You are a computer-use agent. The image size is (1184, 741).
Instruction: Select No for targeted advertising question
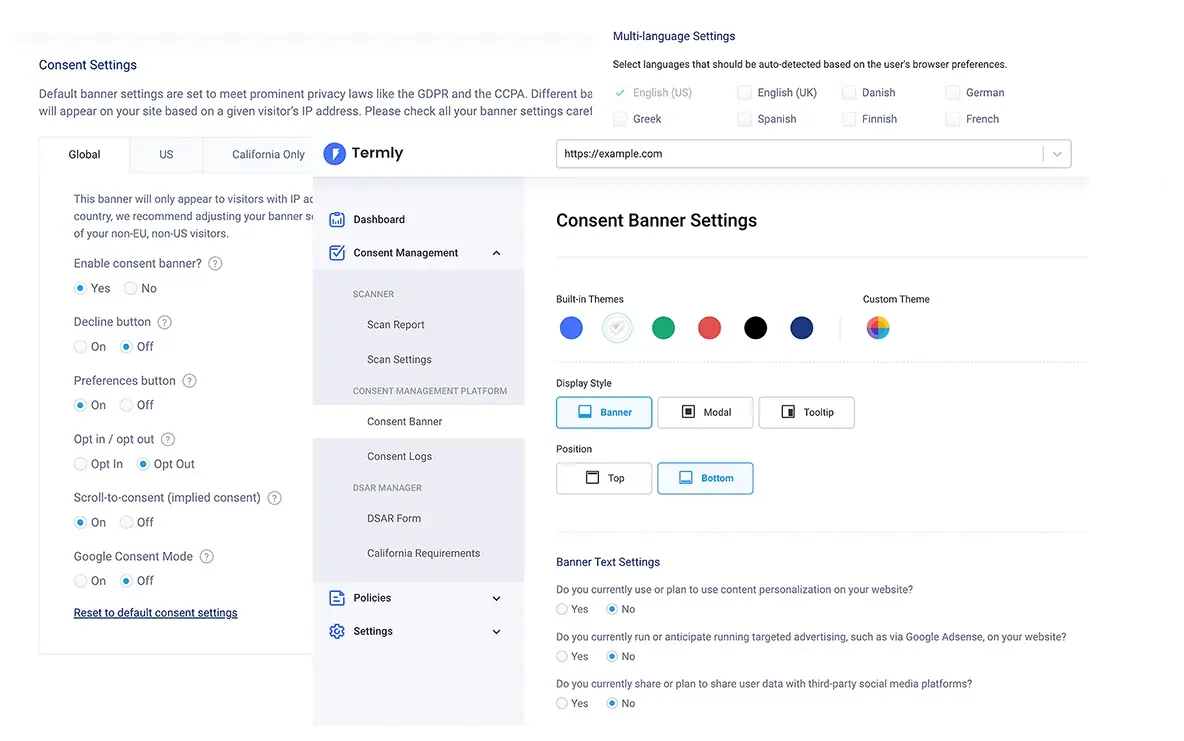coord(612,657)
